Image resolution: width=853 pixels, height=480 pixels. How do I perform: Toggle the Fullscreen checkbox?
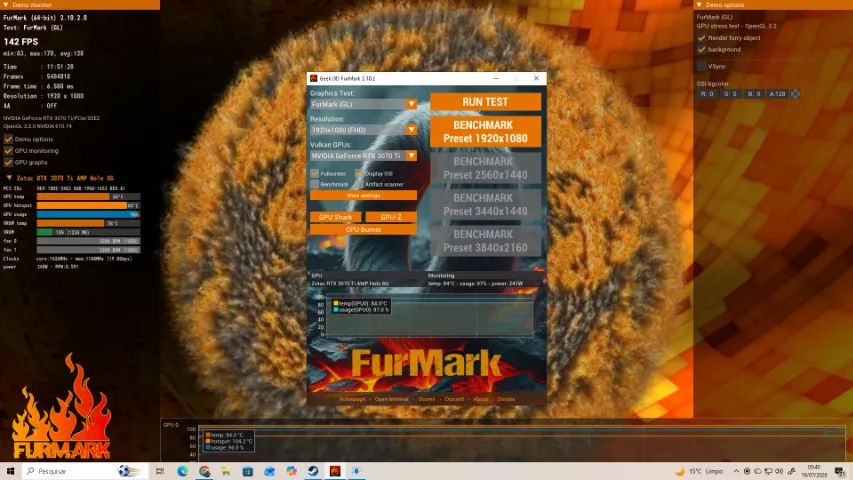(314, 174)
